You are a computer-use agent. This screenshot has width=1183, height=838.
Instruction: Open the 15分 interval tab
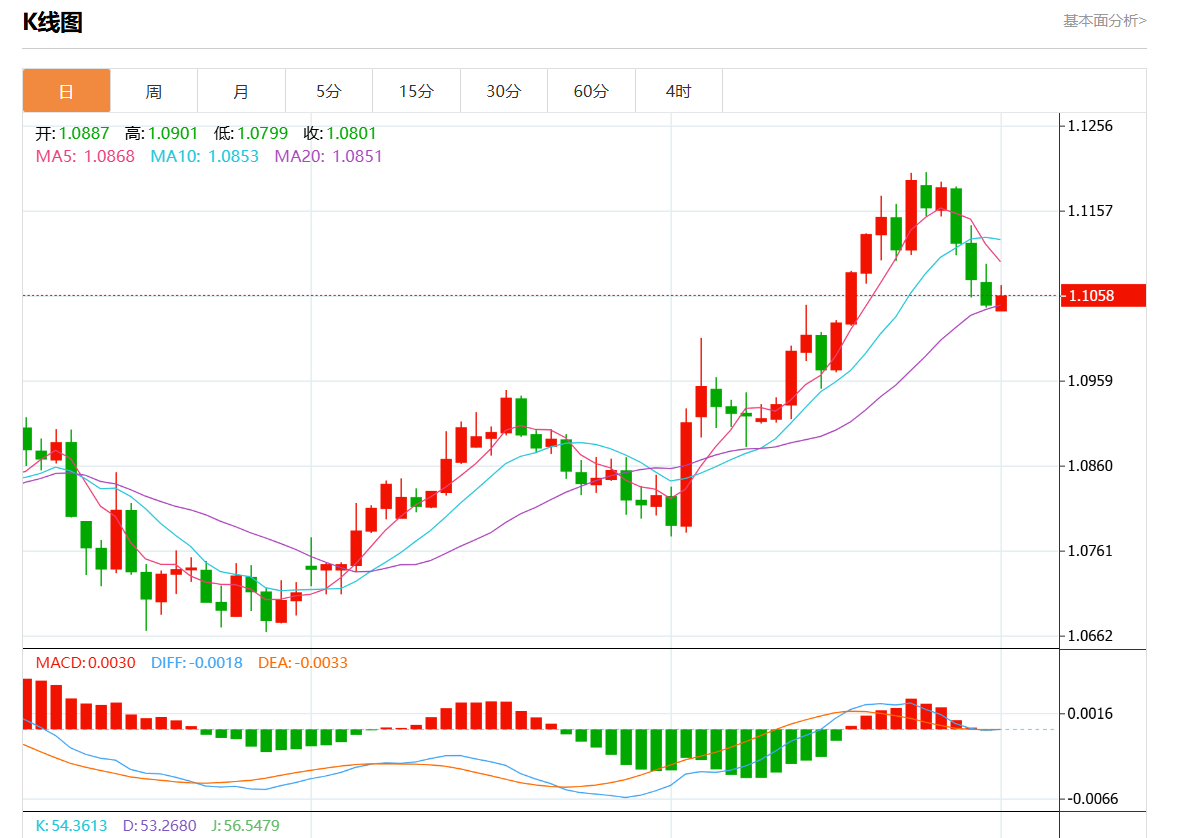pyautogui.click(x=416, y=91)
